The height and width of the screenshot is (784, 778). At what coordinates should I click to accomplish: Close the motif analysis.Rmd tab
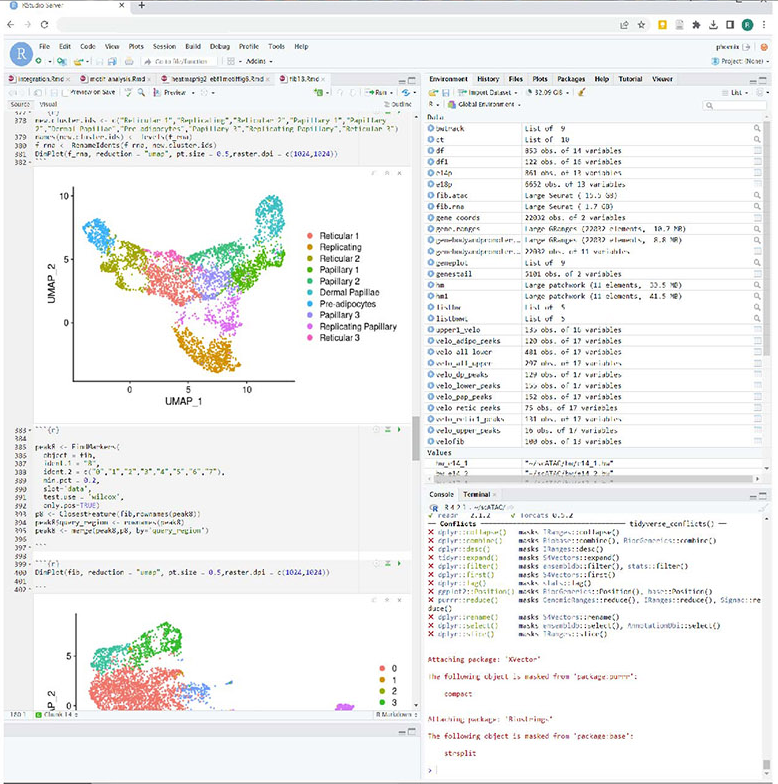point(149,79)
